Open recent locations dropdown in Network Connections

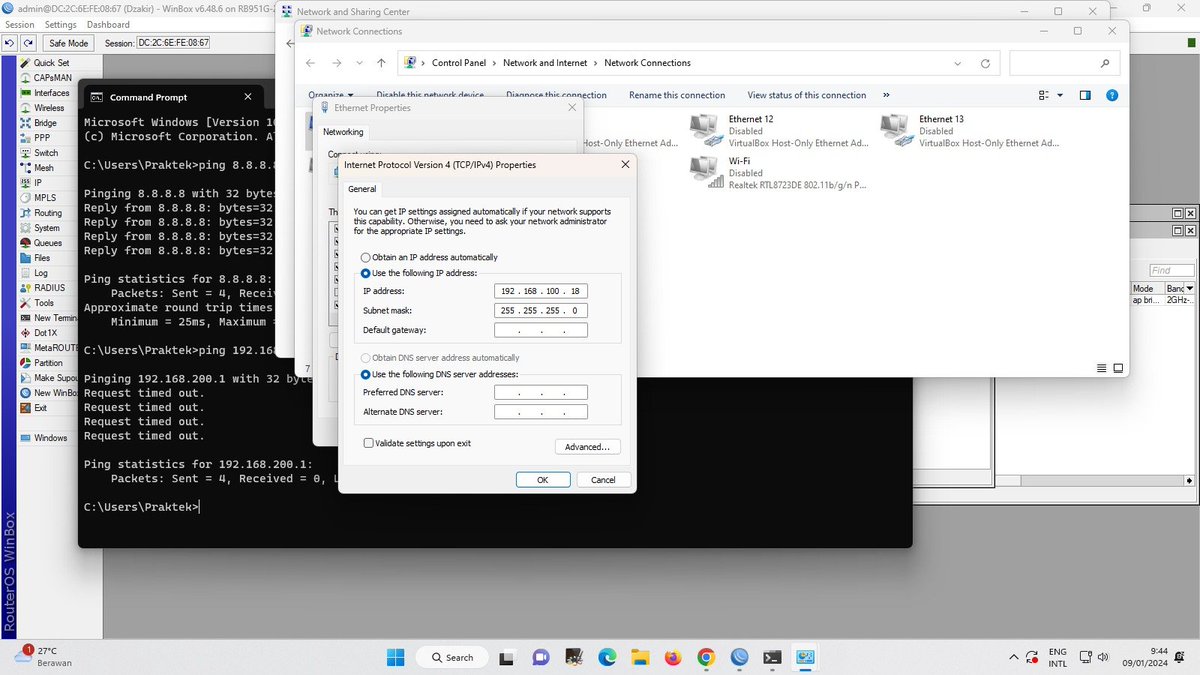[x=359, y=63]
